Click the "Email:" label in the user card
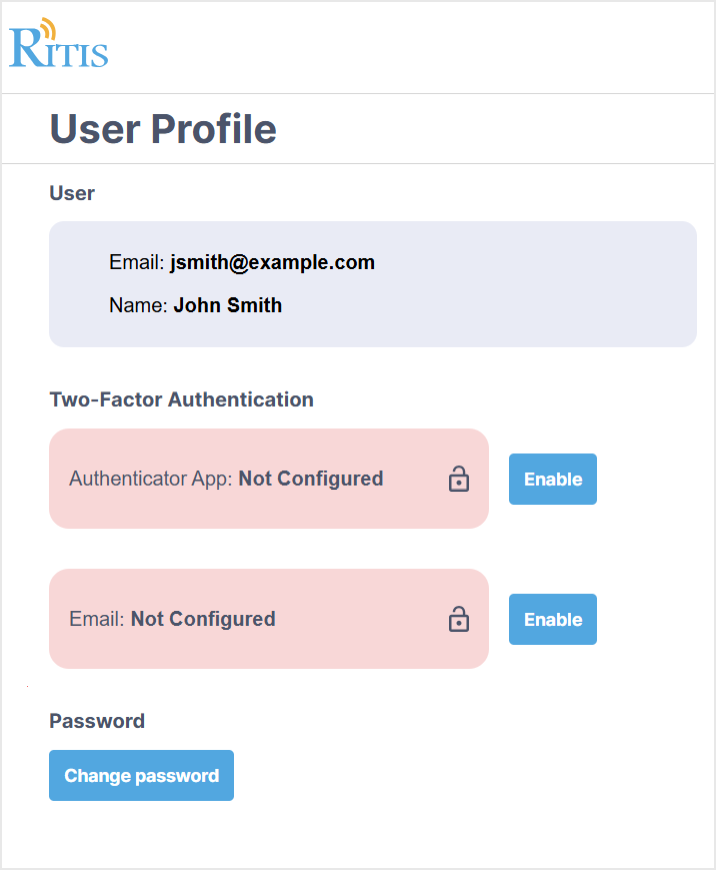The width and height of the screenshot is (716, 870). click(x=136, y=263)
